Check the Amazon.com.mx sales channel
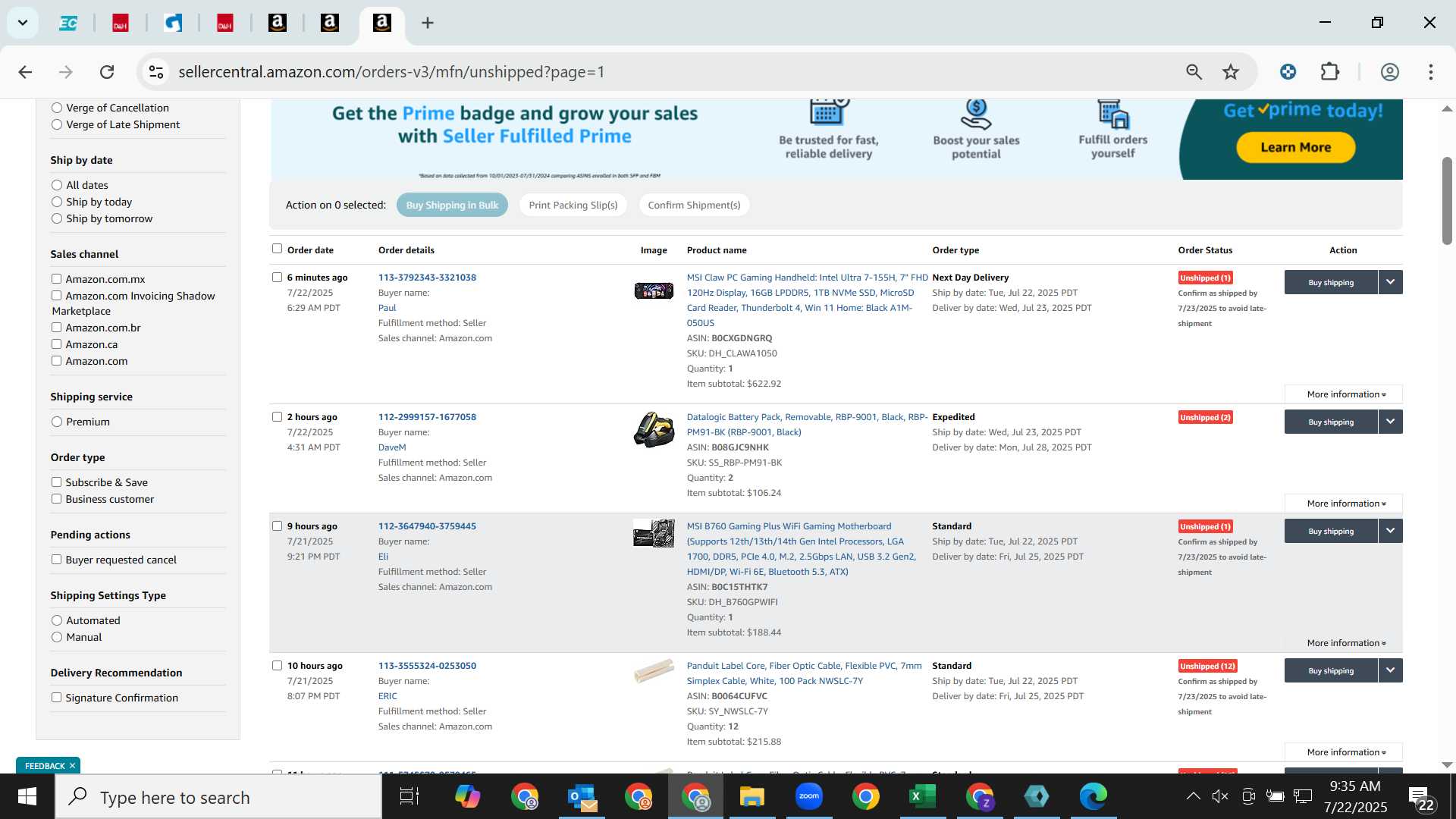Screen dimensions: 1456x819 click(56, 279)
